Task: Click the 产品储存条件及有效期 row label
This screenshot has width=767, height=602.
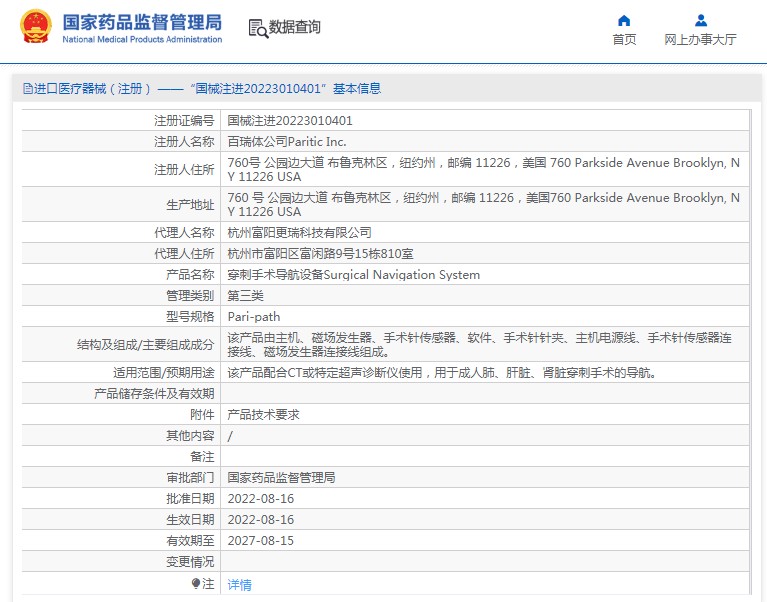Action: [x=154, y=394]
